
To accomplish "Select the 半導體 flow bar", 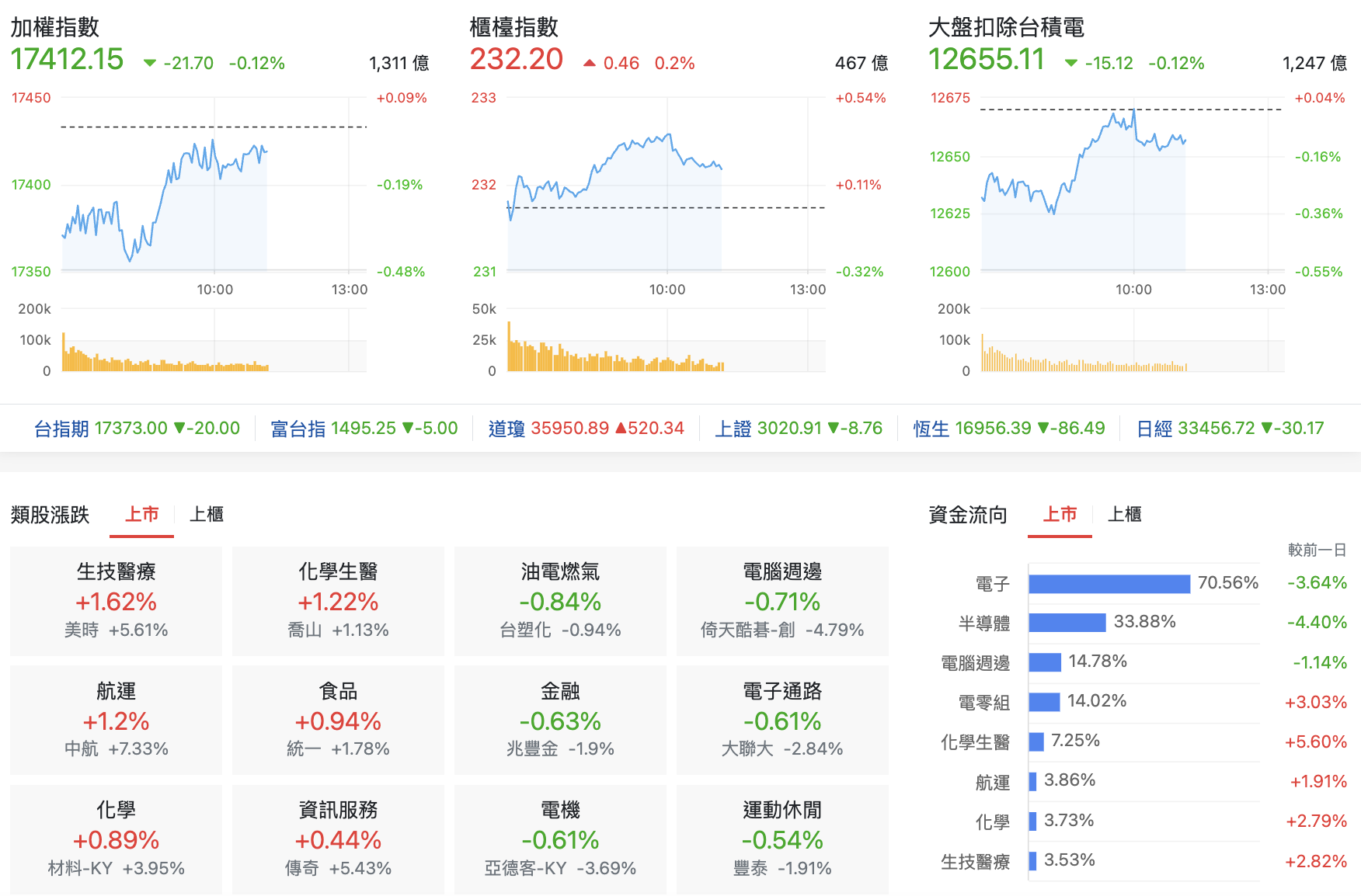I will (1068, 621).
